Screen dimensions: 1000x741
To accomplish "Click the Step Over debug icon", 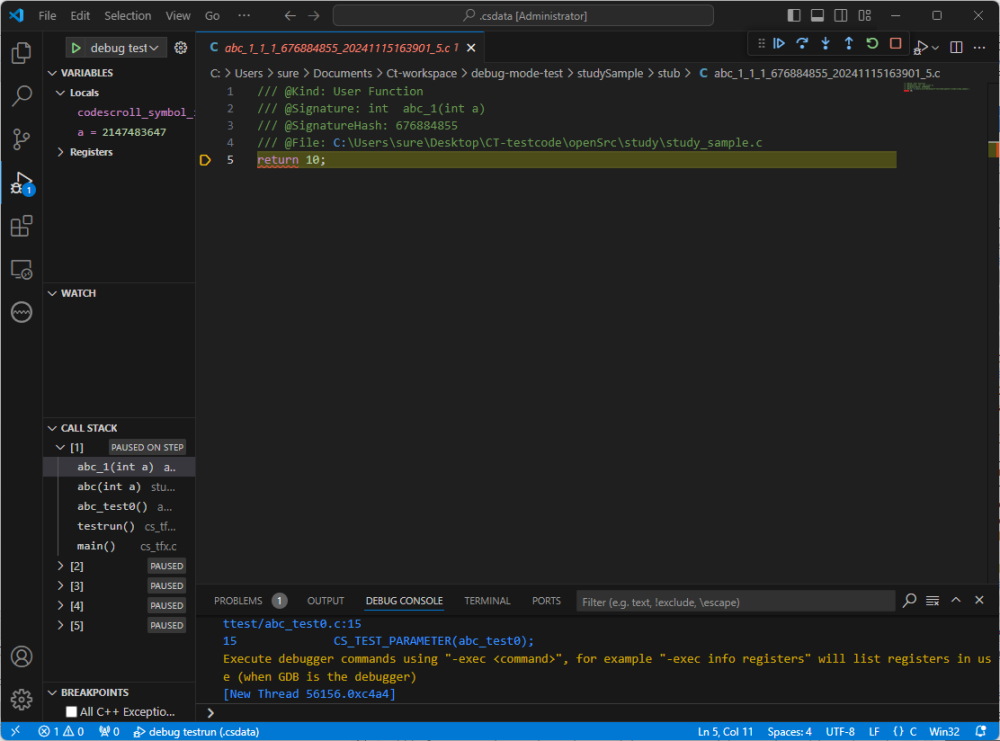I will (x=801, y=43).
